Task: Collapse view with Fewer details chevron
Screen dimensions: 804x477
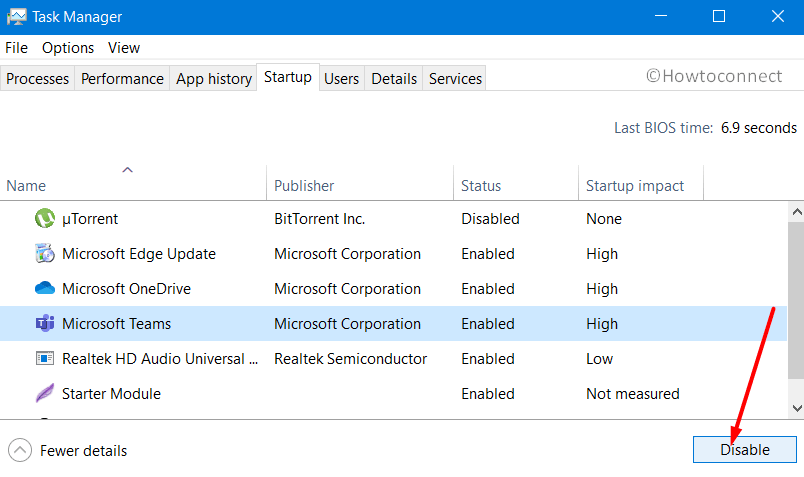Action: pos(19,450)
